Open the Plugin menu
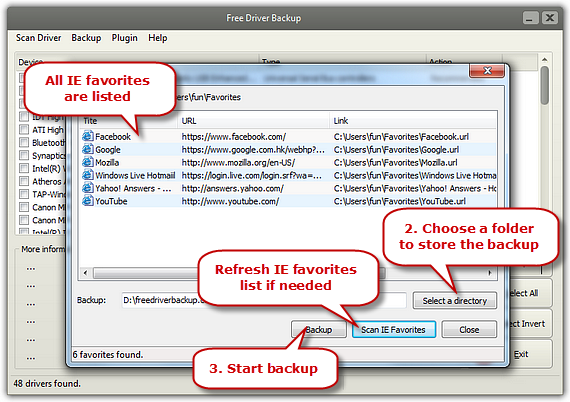Viewport: 570px width, 402px height. tap(124, 38)
